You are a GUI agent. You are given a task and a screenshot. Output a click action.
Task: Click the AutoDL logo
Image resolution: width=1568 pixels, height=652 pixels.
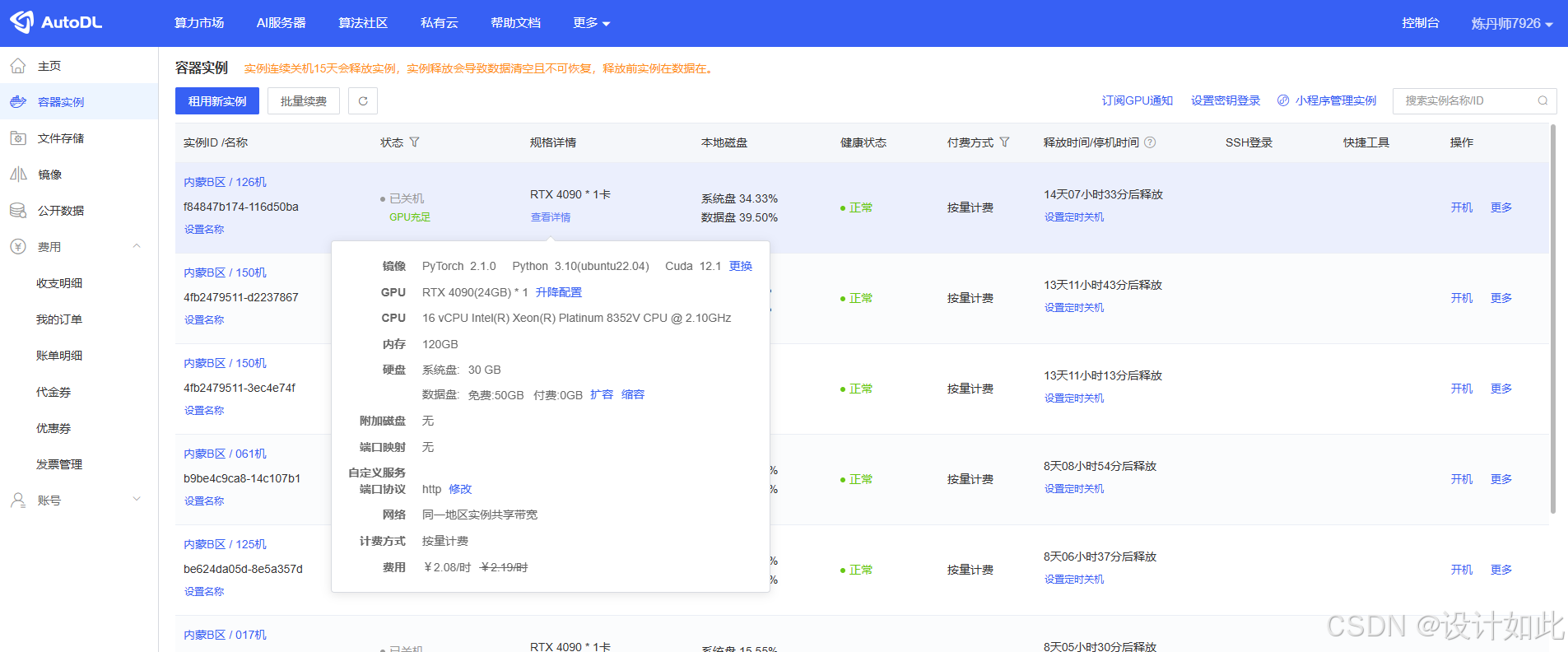point(56,22)
